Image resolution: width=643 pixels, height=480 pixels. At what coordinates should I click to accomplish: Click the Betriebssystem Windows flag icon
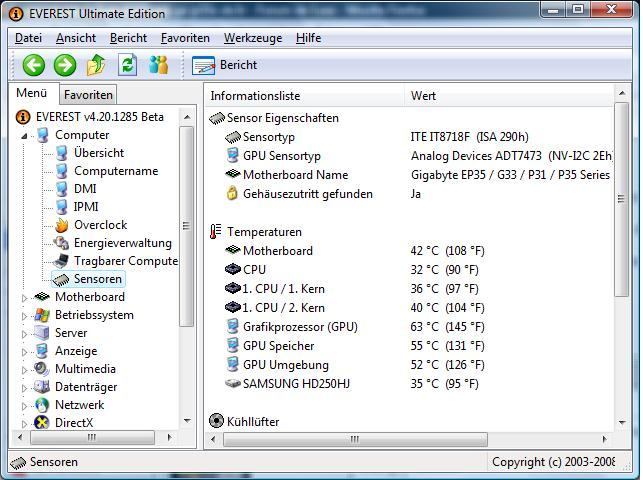(42, 315)
